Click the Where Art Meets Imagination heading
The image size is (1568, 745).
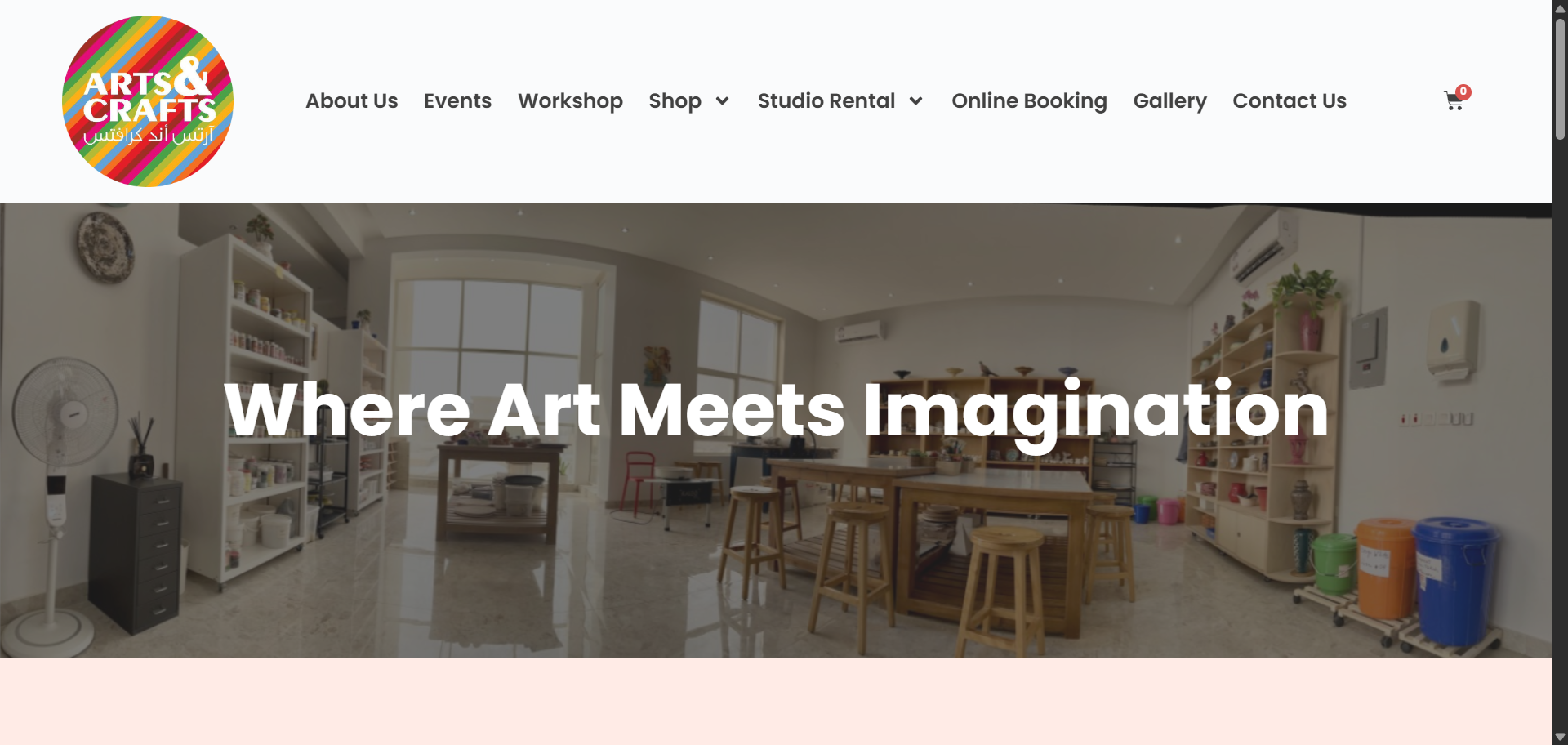[776, 411]
